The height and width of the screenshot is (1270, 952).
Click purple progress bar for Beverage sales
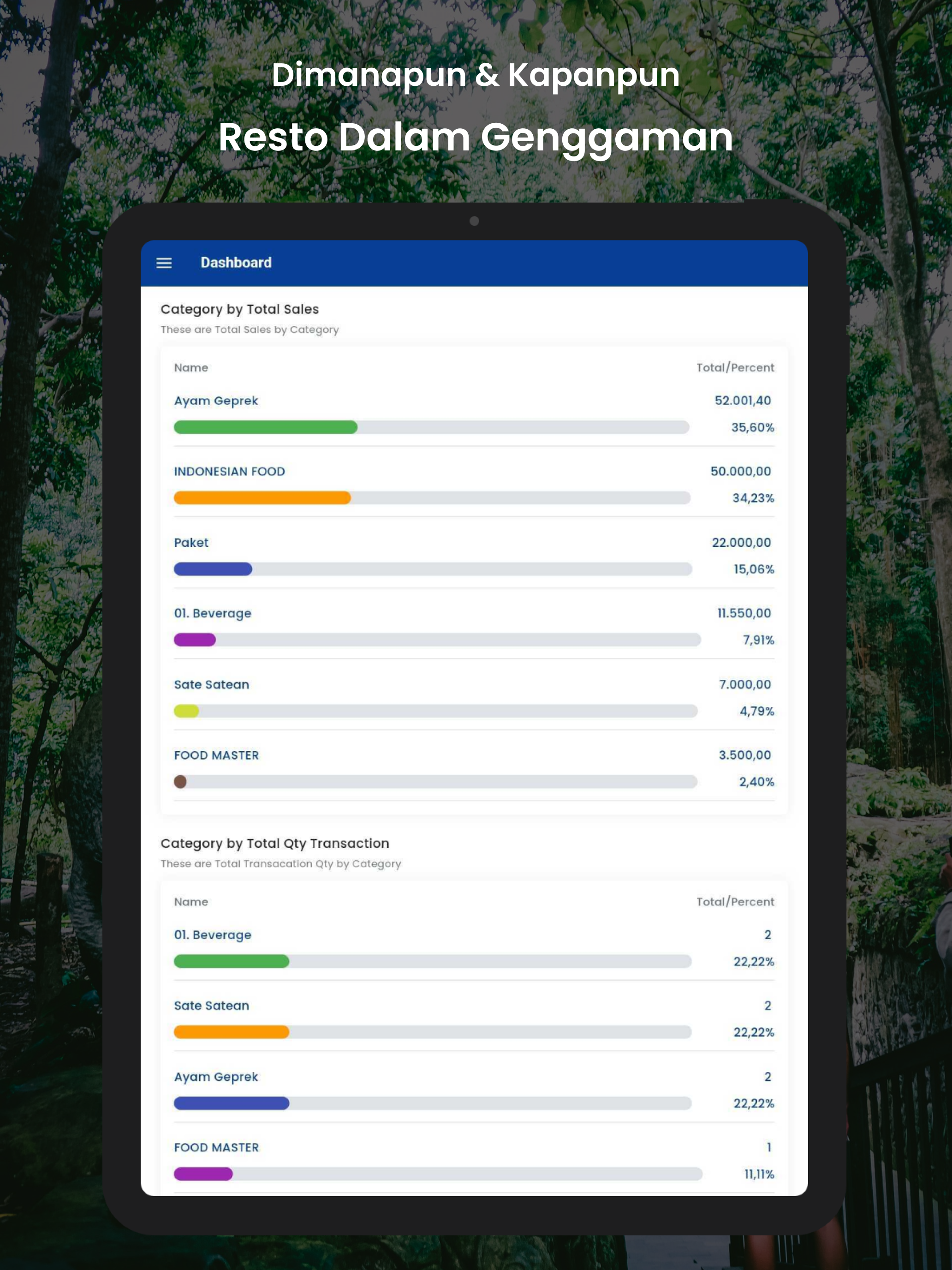pos(195,640)
